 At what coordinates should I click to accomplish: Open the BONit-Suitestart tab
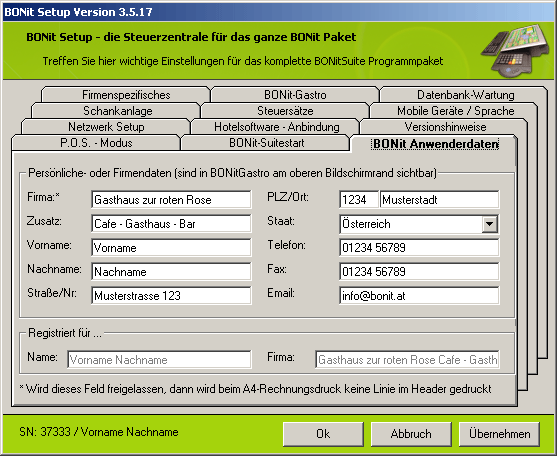266,142
